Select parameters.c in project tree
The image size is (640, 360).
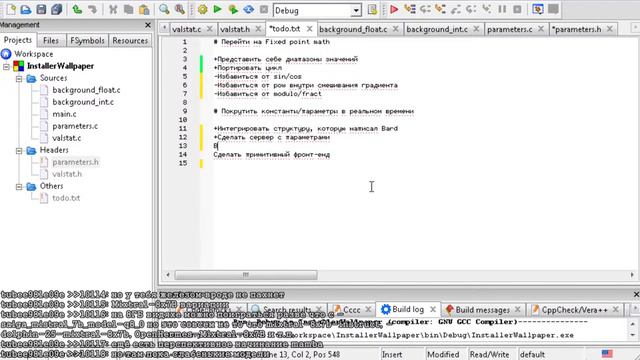tap(75, 126)
